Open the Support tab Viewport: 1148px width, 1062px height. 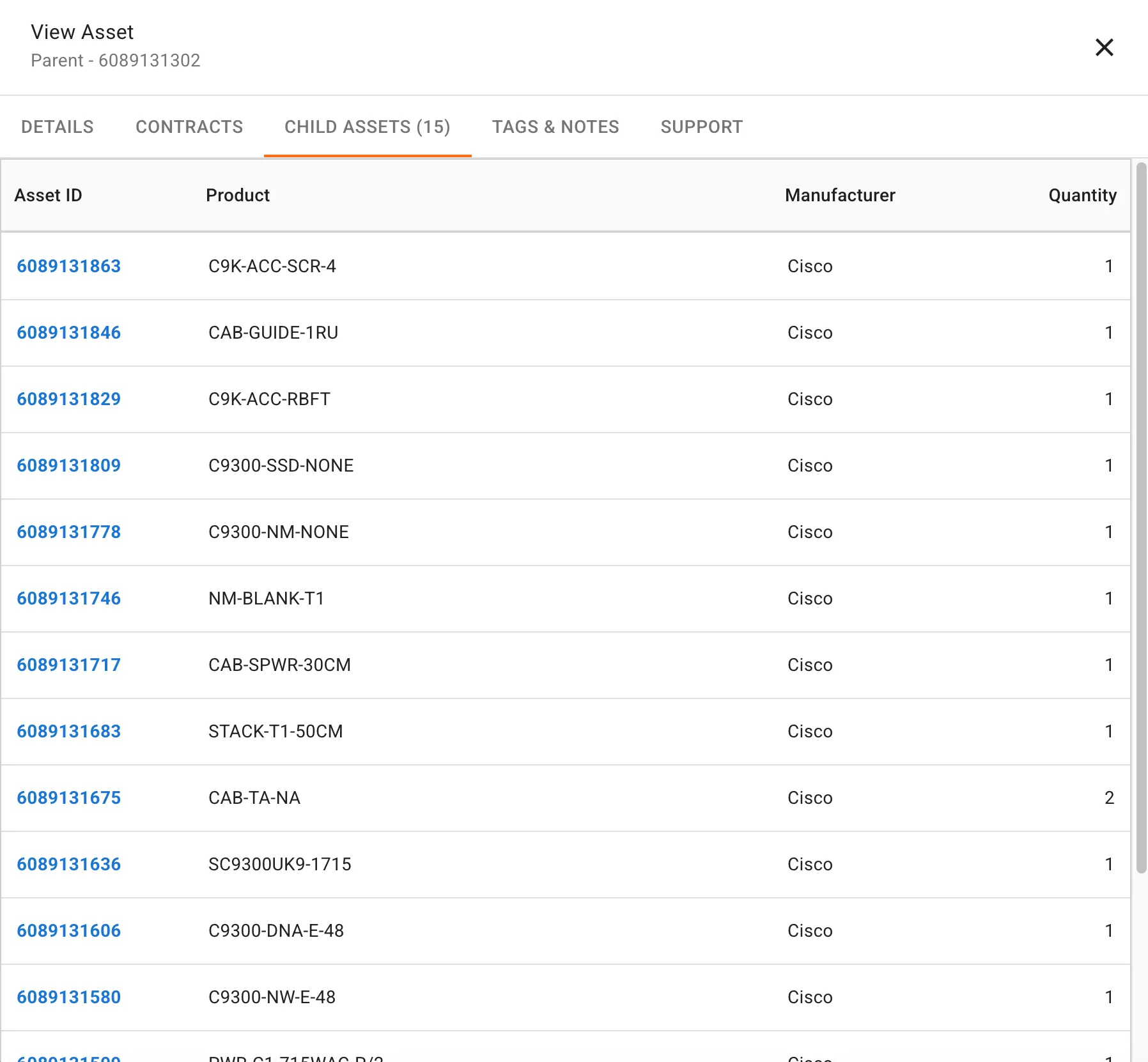tap(702, 127)
